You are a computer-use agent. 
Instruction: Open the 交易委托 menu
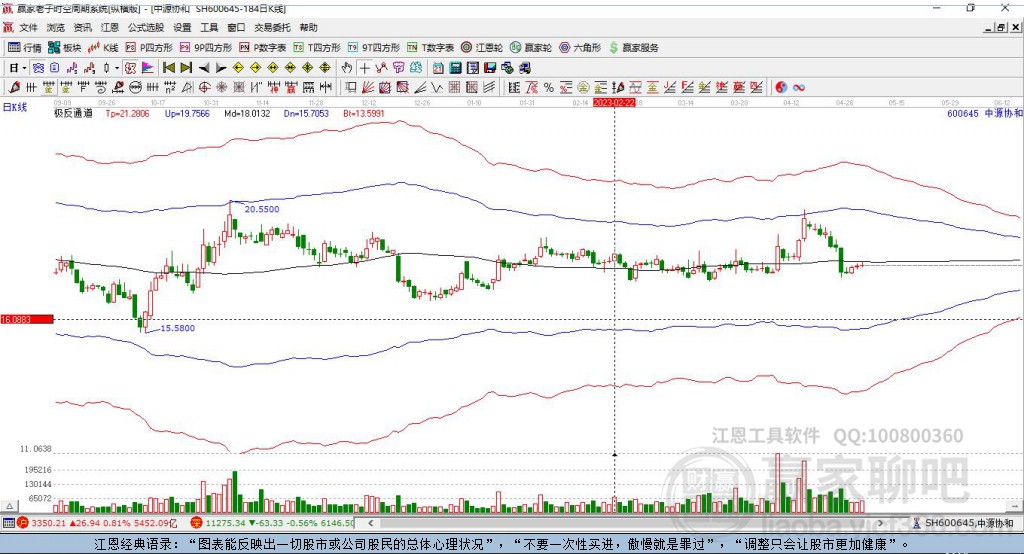(x=272, y=27)
